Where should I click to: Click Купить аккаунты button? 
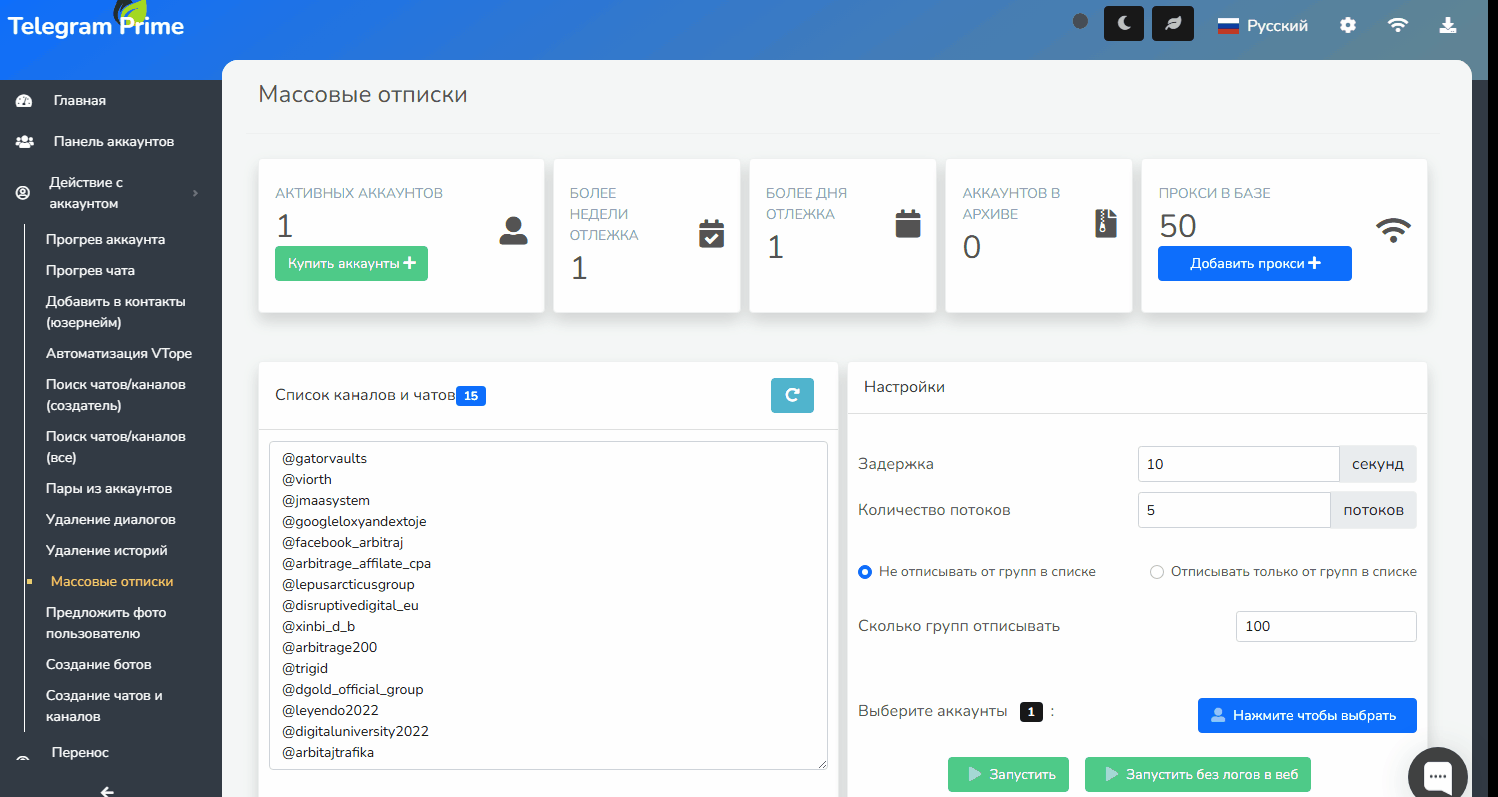point(351,263)
